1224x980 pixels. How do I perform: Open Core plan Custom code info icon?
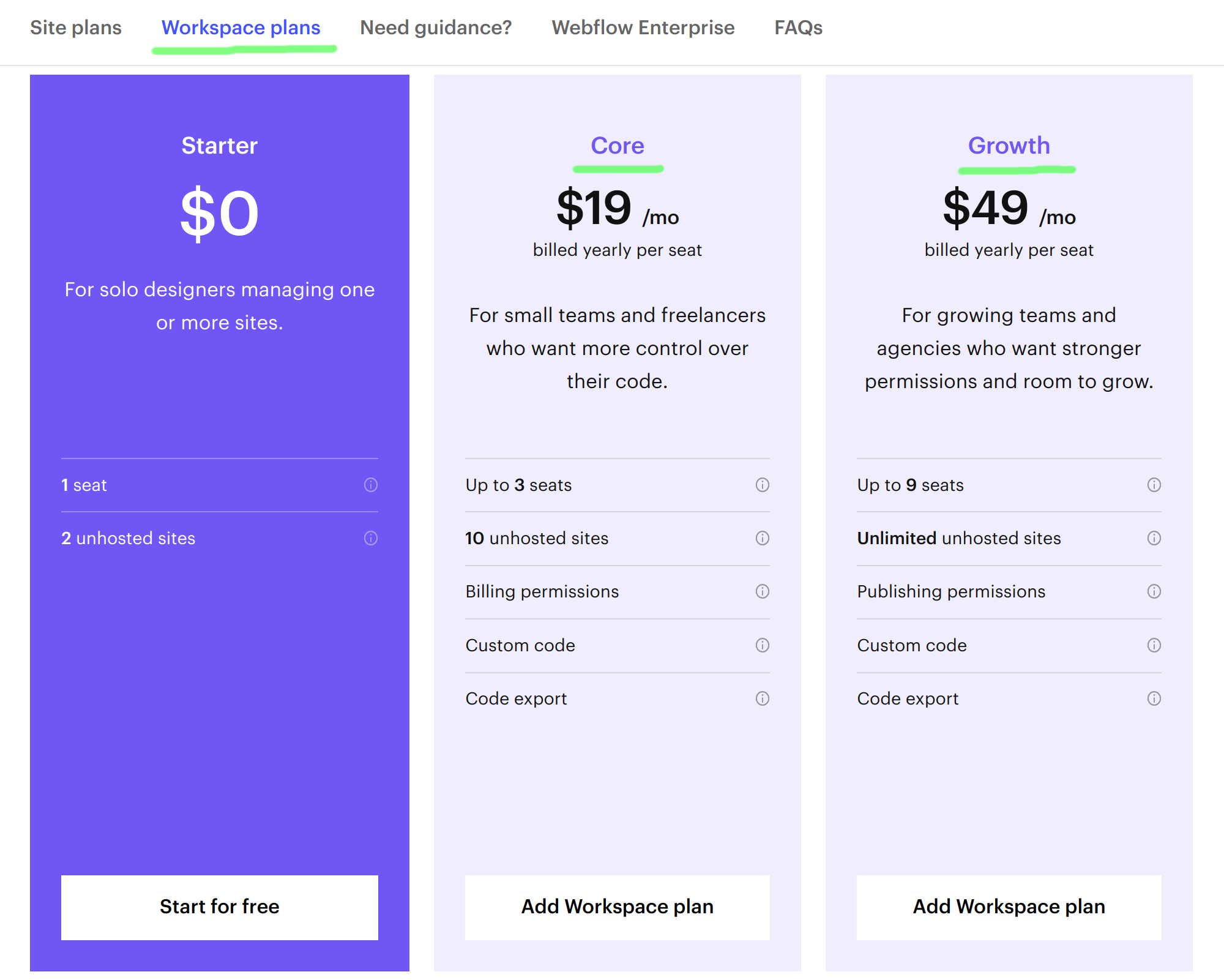coord(763,645)
